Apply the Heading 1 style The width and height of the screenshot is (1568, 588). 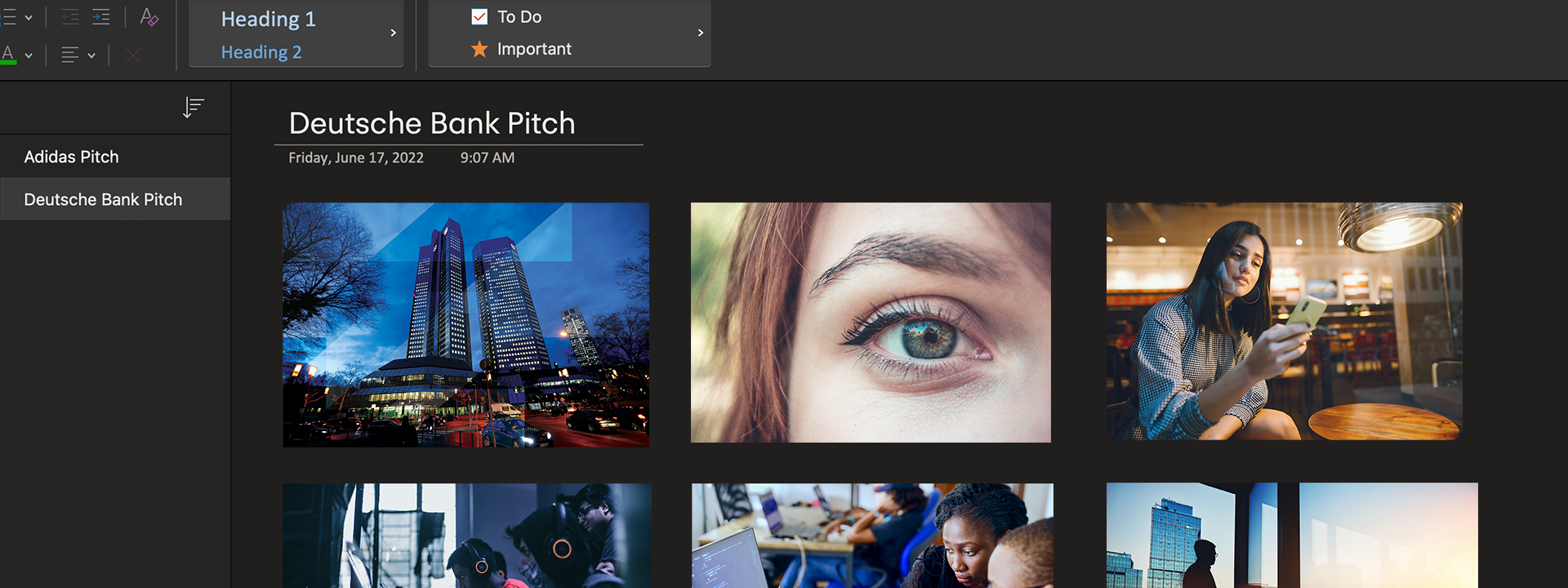(268, 19)
